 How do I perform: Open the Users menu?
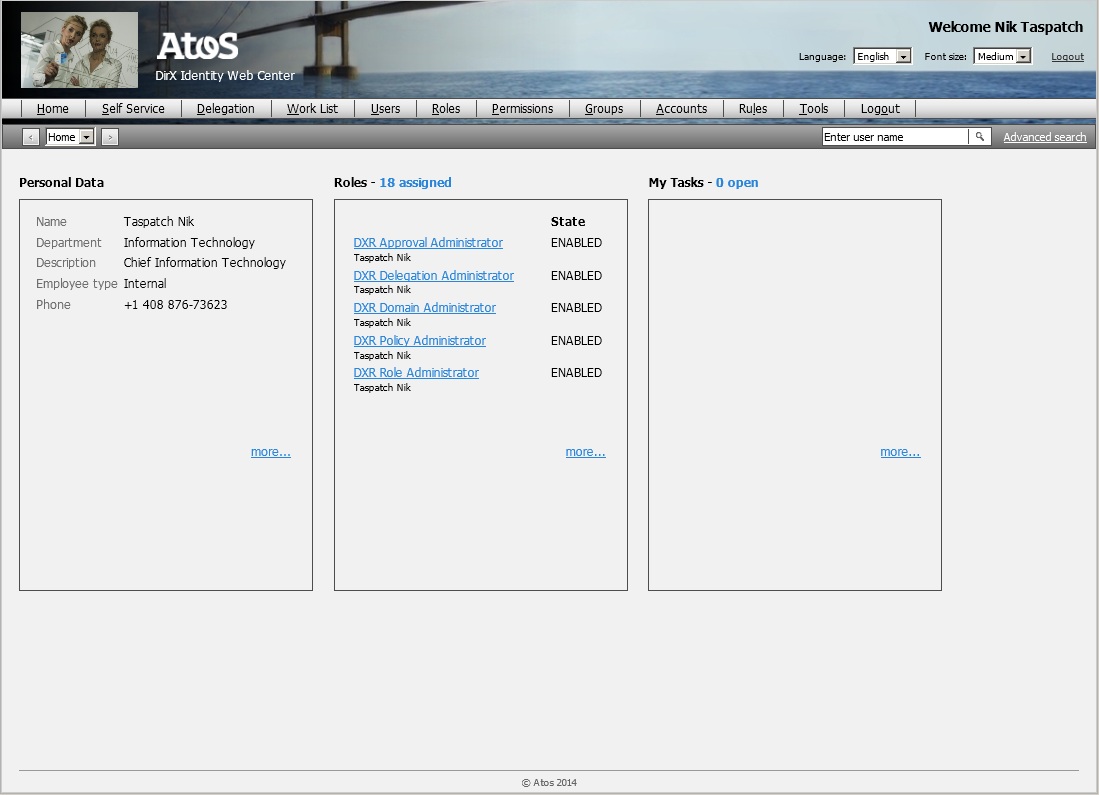coord(385,108)
